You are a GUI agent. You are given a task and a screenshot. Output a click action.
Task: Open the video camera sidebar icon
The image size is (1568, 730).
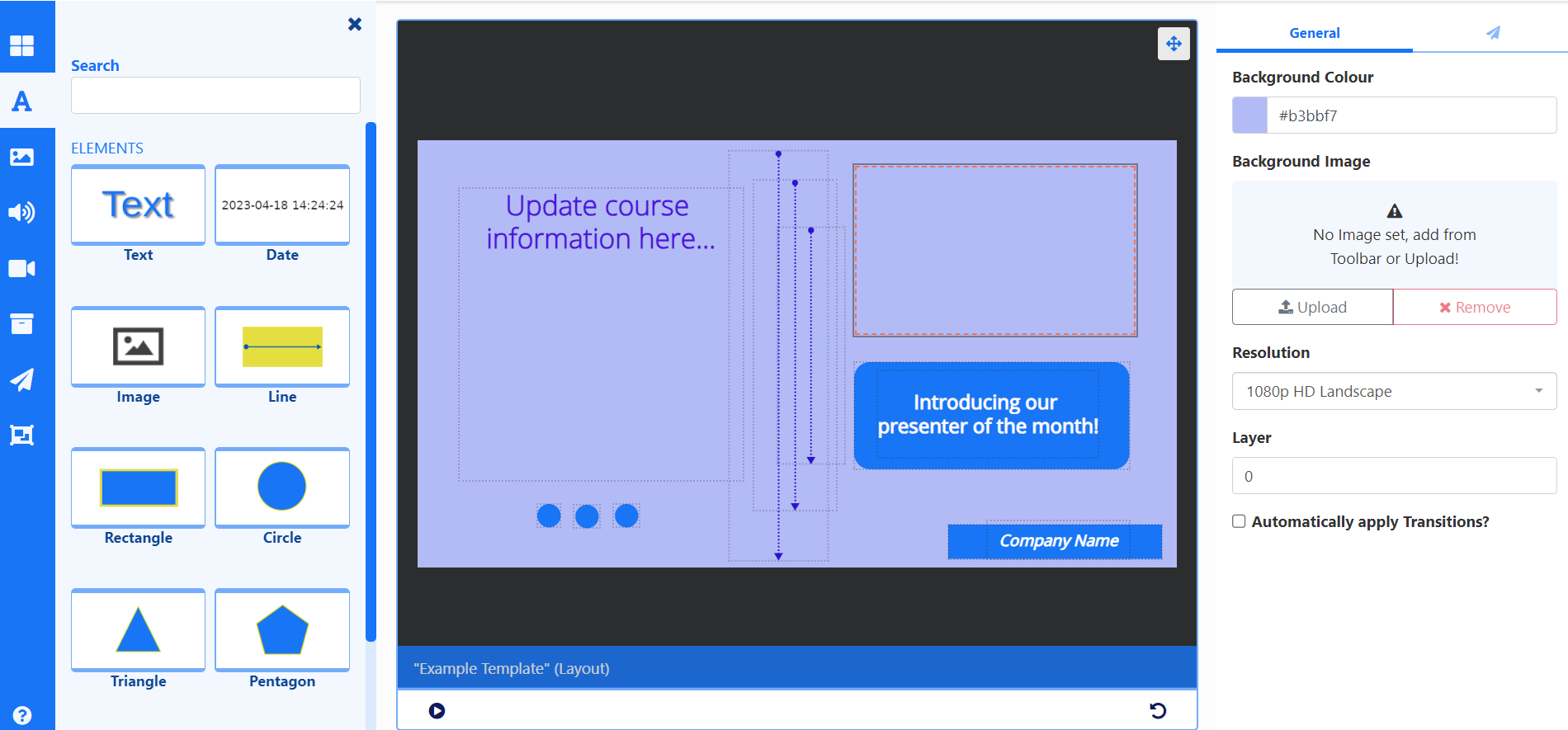[21, 268]
